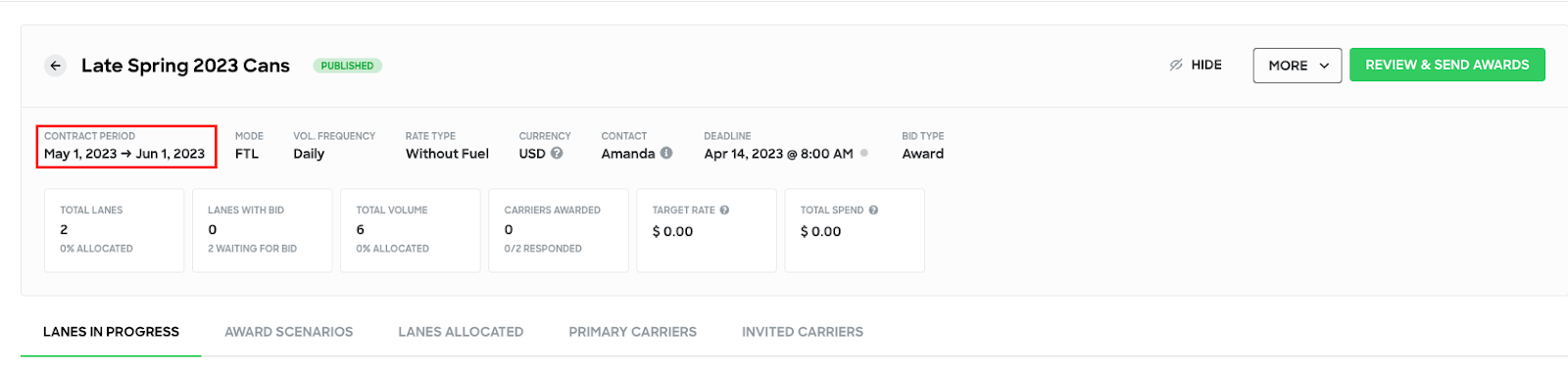This screenshot has width=1568, height=373.
Task: Click the info icon beside contact Amanda
Action: click(666, 153)
